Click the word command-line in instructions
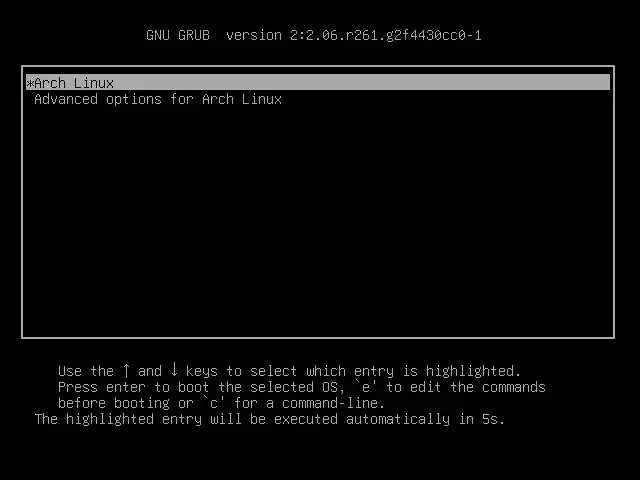Viewport: 640px width, 480px height. [x=333, y=403]
